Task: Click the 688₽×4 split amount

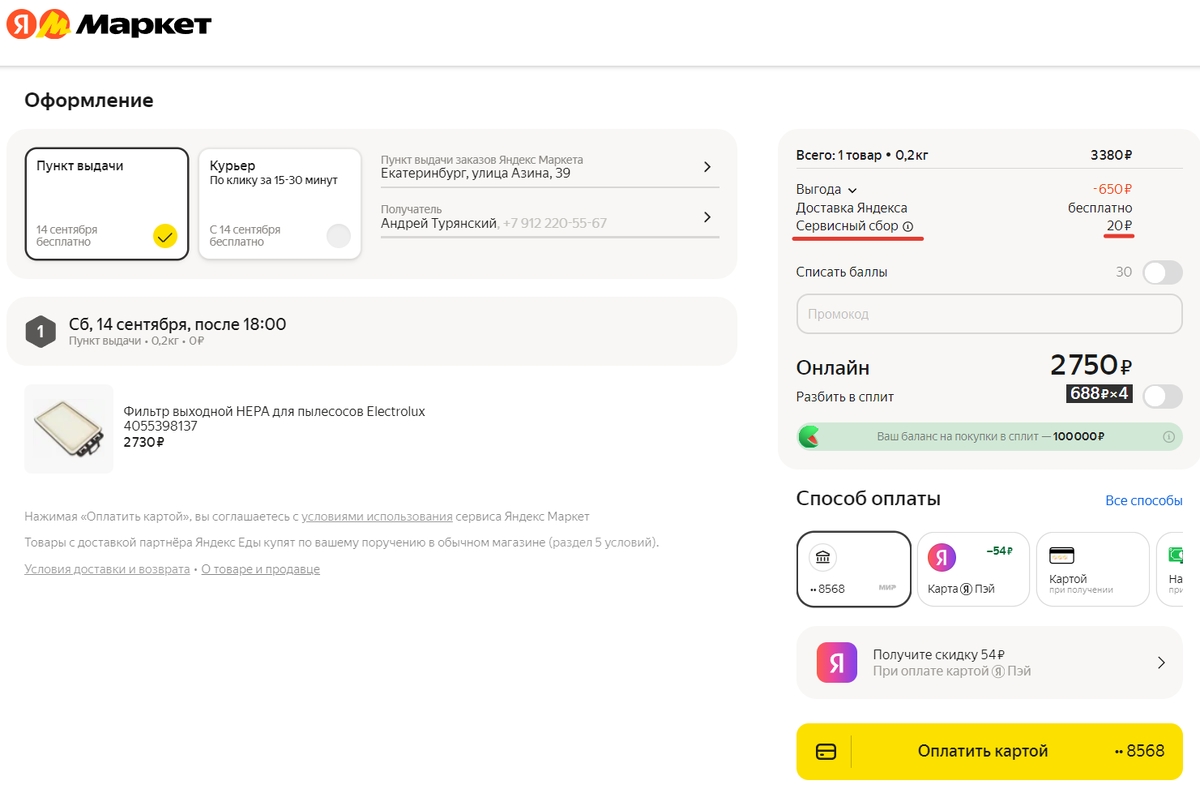Action: click(1099, 394)
